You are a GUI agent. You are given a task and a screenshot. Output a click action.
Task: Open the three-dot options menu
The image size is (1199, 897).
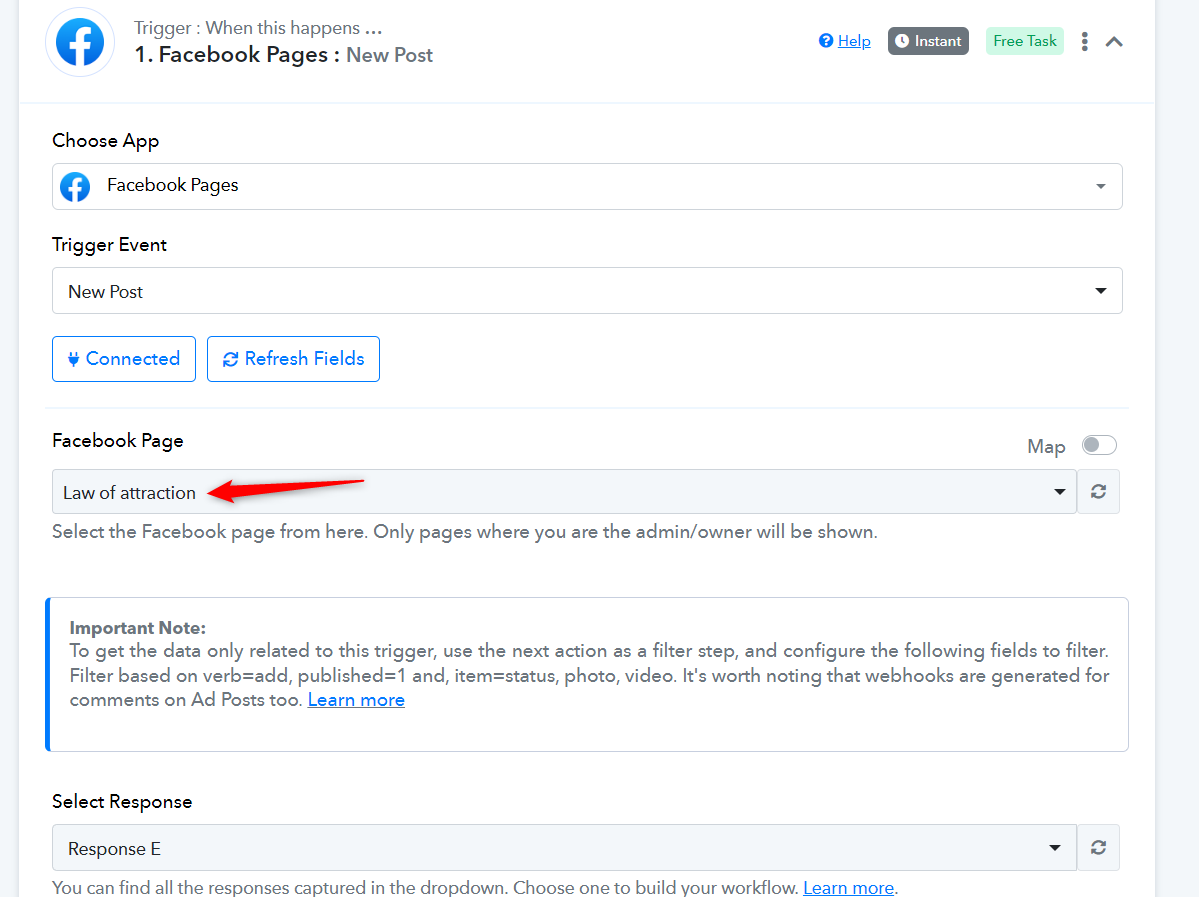(1084, 41)
